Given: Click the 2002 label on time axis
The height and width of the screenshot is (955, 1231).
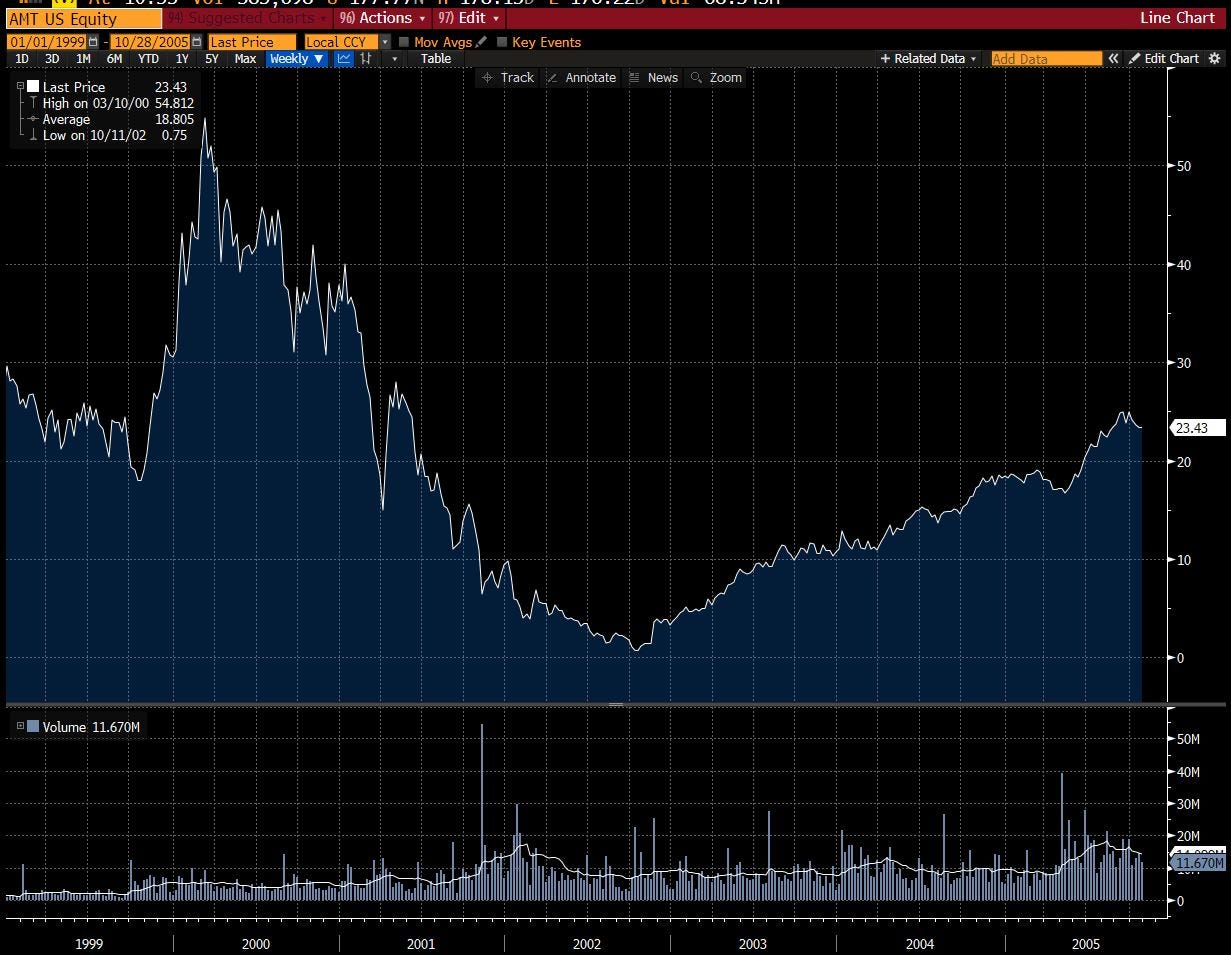Looking at the screenshot, I should click(x=586, y=944).
